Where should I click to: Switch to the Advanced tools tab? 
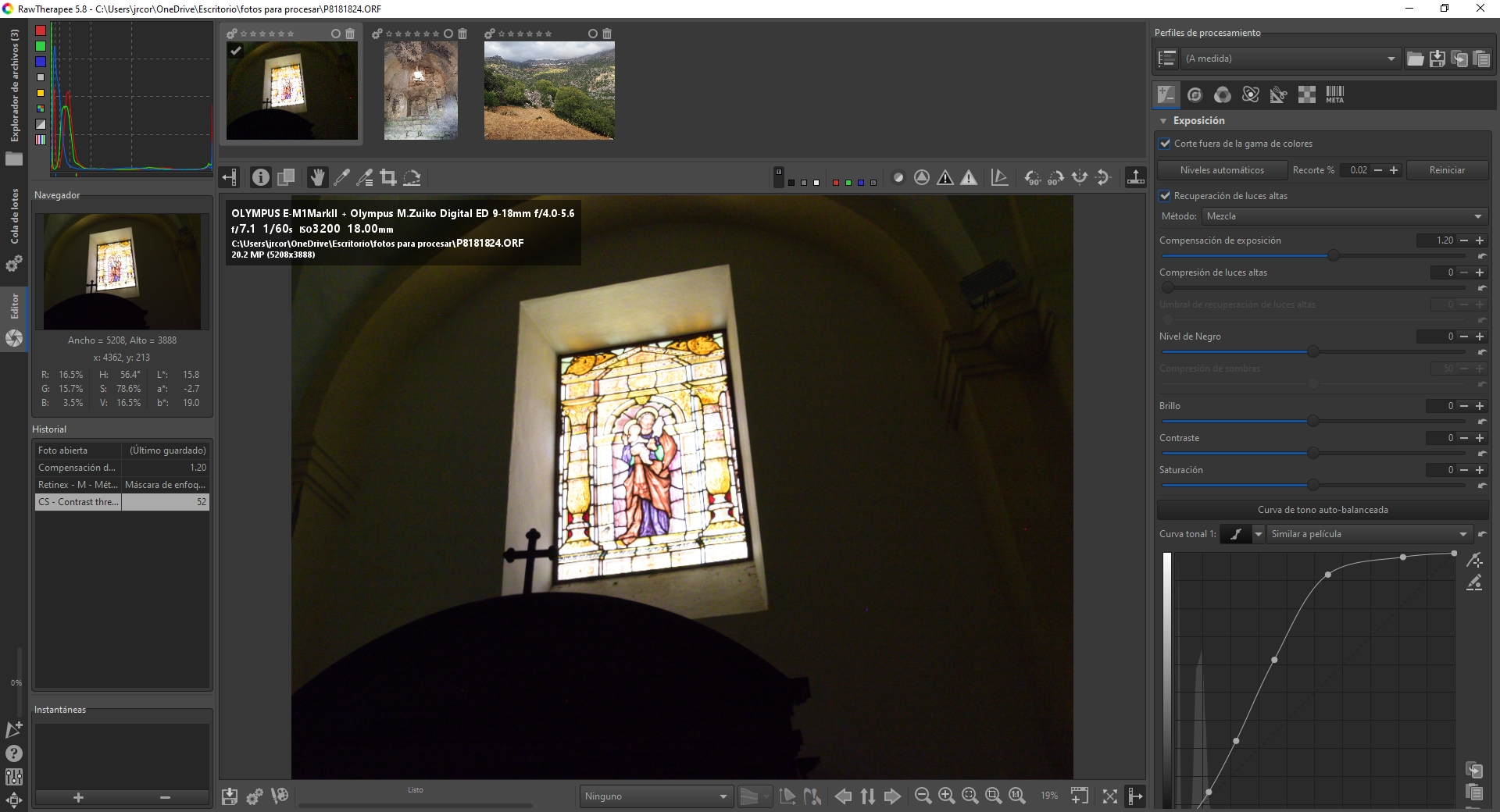point(1251,94)
